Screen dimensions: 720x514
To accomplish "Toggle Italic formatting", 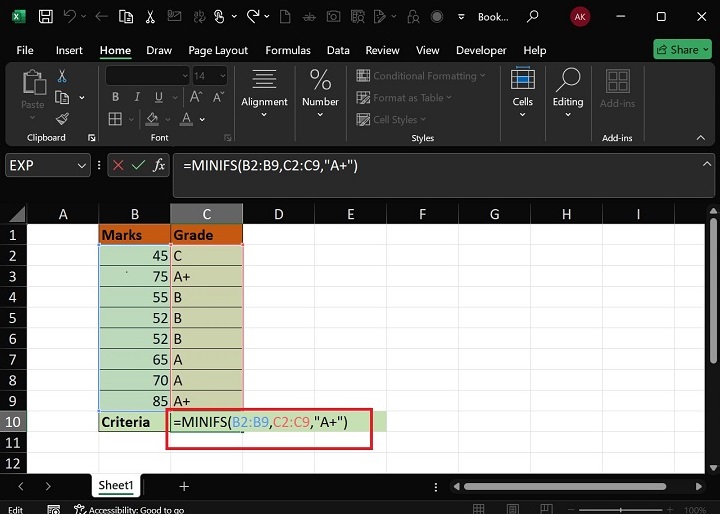I will [x=137, y=97].
